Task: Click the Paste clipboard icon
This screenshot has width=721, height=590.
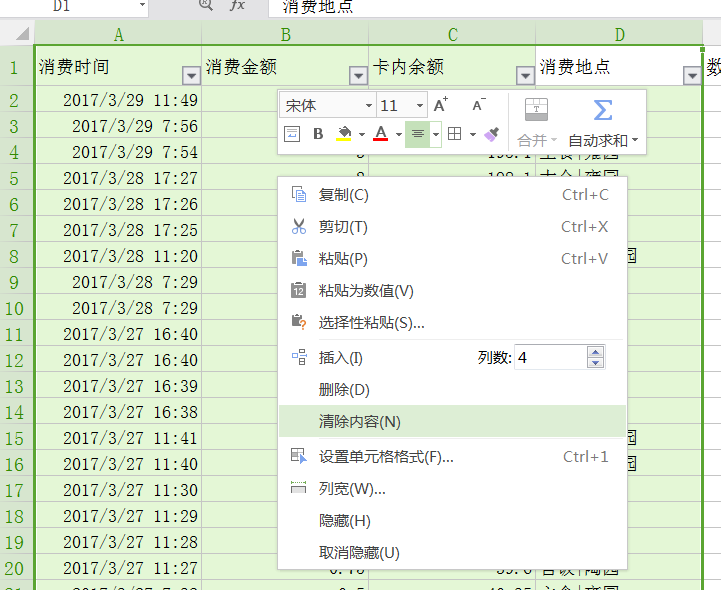Action: [x=299, y=258]
